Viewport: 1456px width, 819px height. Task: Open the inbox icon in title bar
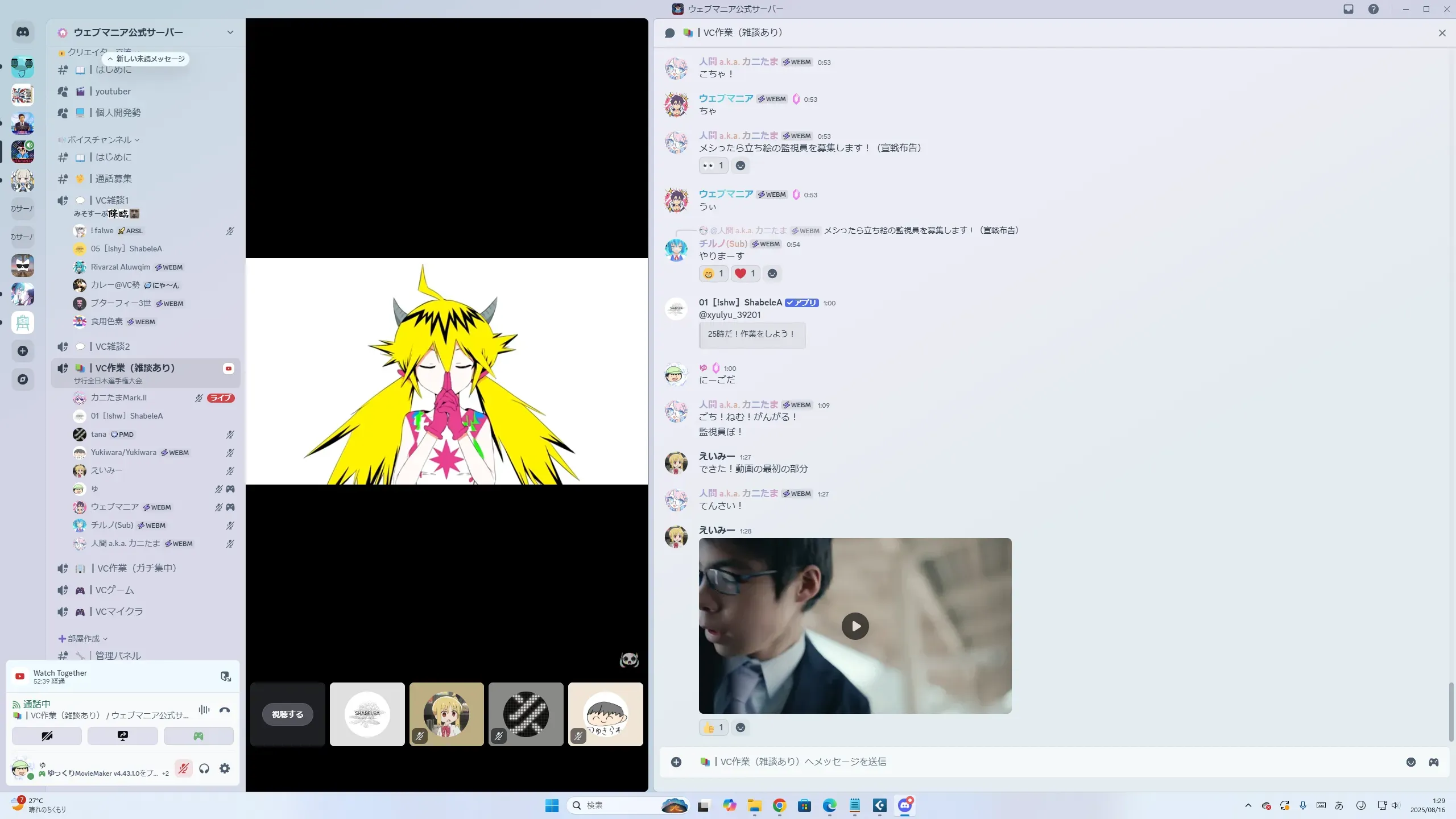pyautogui.click(x=1349, y=9)
